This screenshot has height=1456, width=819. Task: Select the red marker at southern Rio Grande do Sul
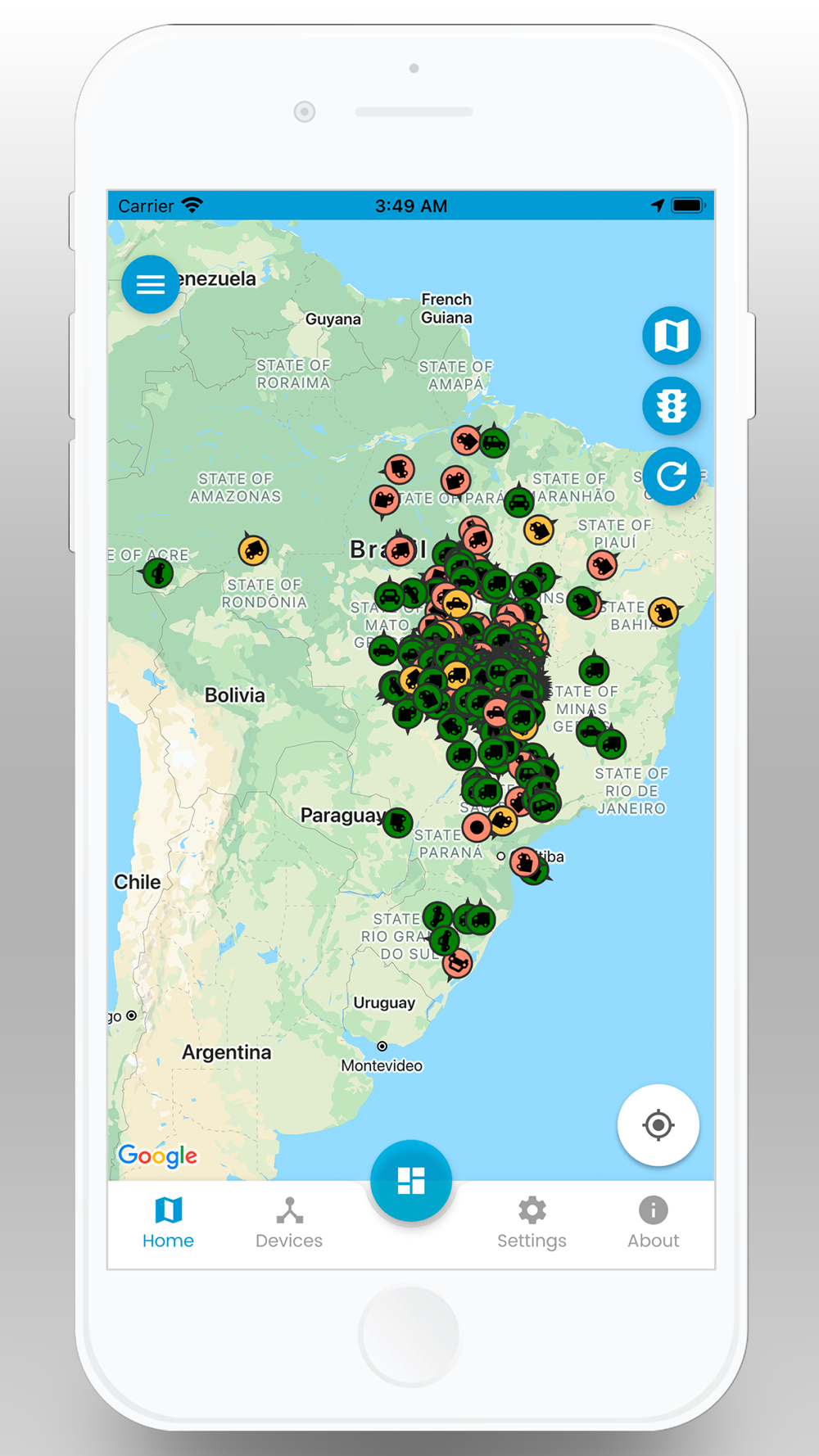pyautogui.click(x=458, y=963)
